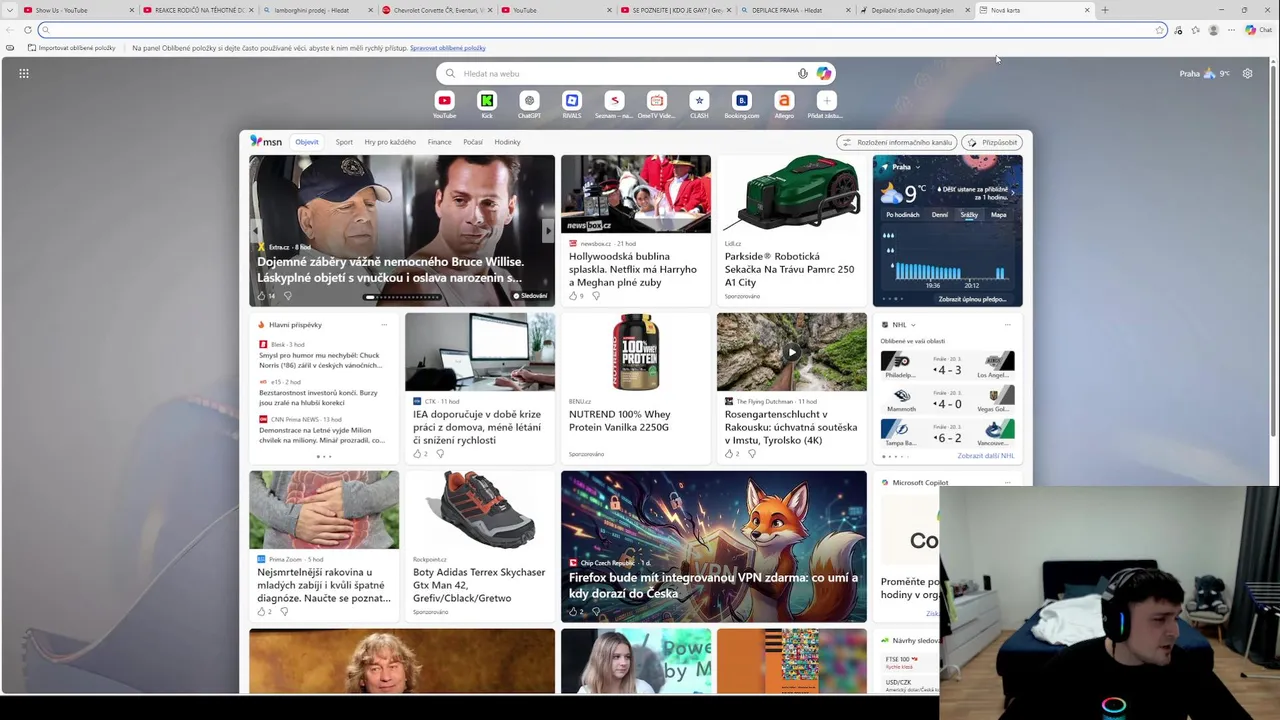This screenshot has height=720, width=1280.
Task: Open more options for Hlavní příspěvky card
Action: point(384,325)
